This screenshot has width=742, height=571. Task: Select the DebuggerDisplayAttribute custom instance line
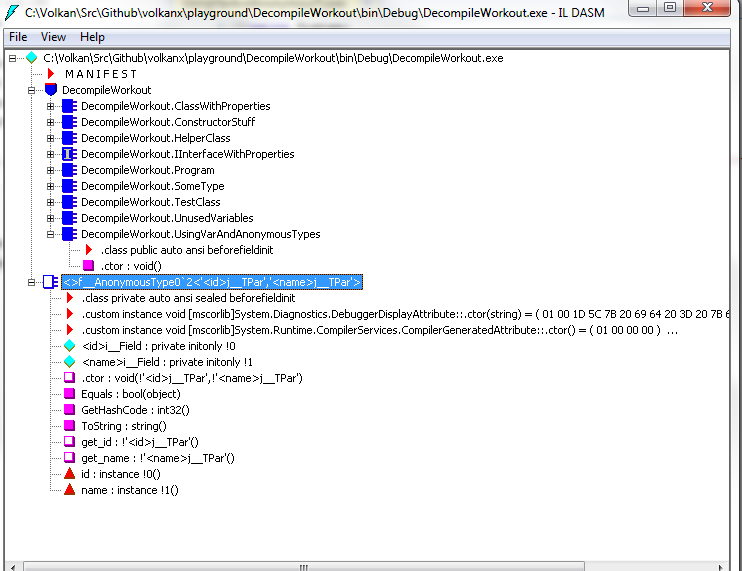point(400,314)
